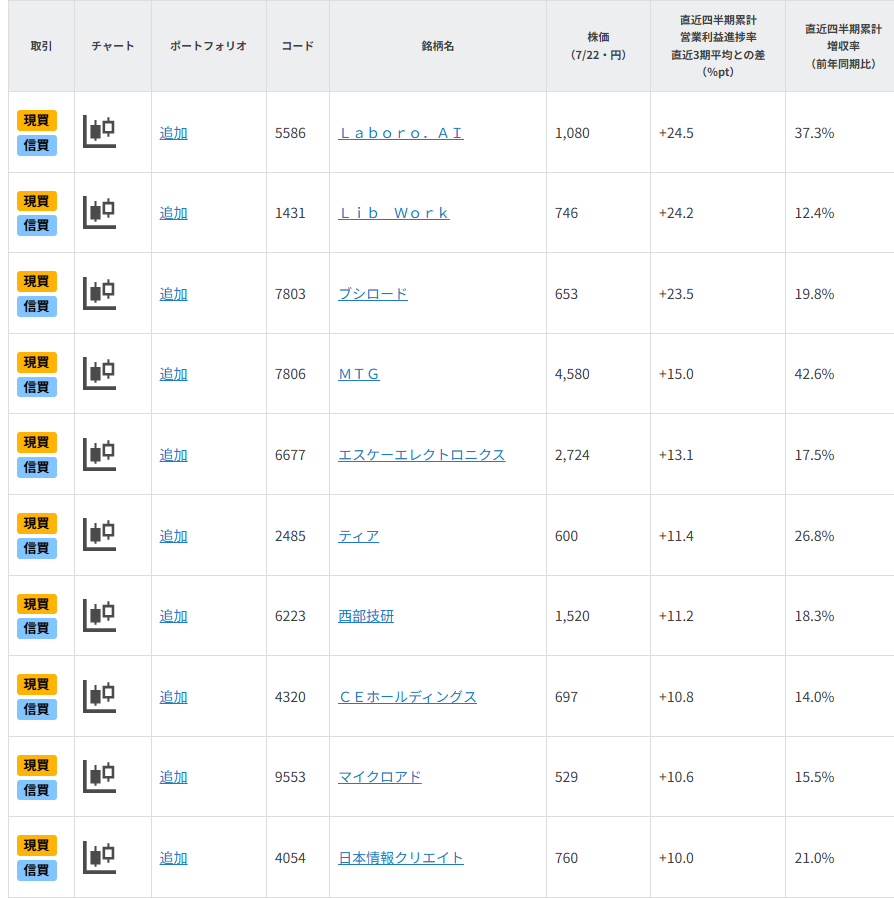Image resolution: width=894 pixels, height=898 pixels.
Task: Add Laboro.AI to portfolio via 追加
Action: pyautogui.click(x=174, y=133)
